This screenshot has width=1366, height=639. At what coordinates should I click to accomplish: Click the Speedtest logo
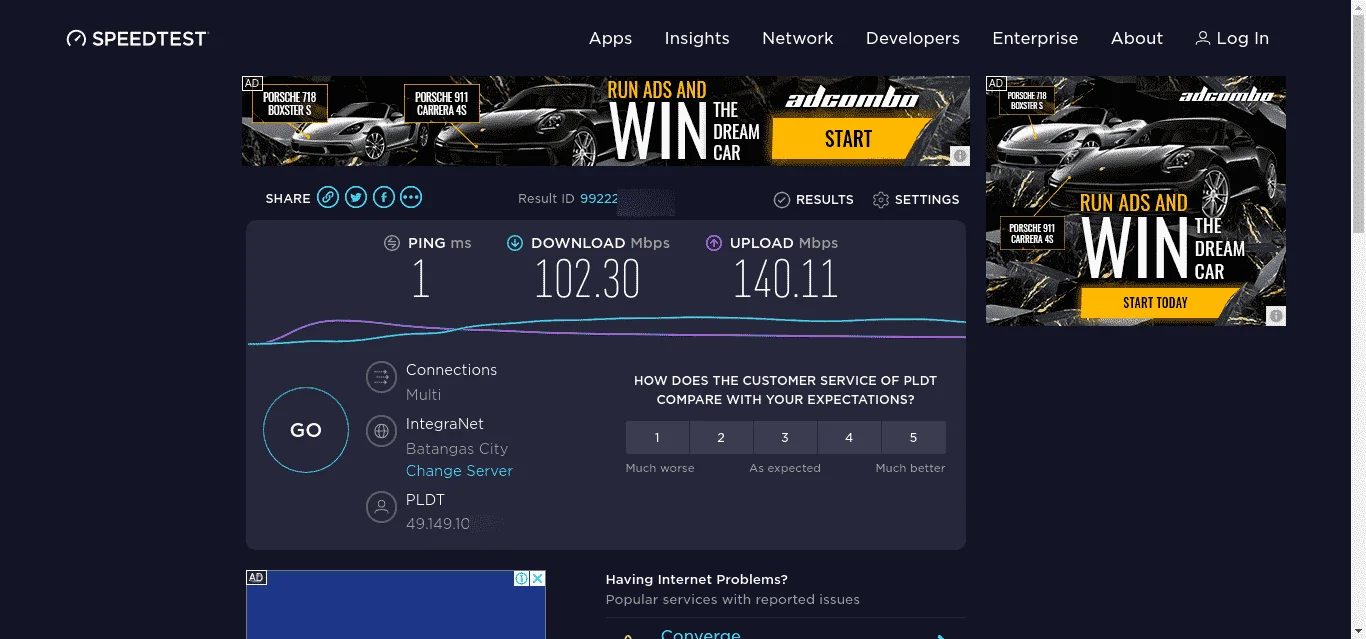[x=137, y=39]
